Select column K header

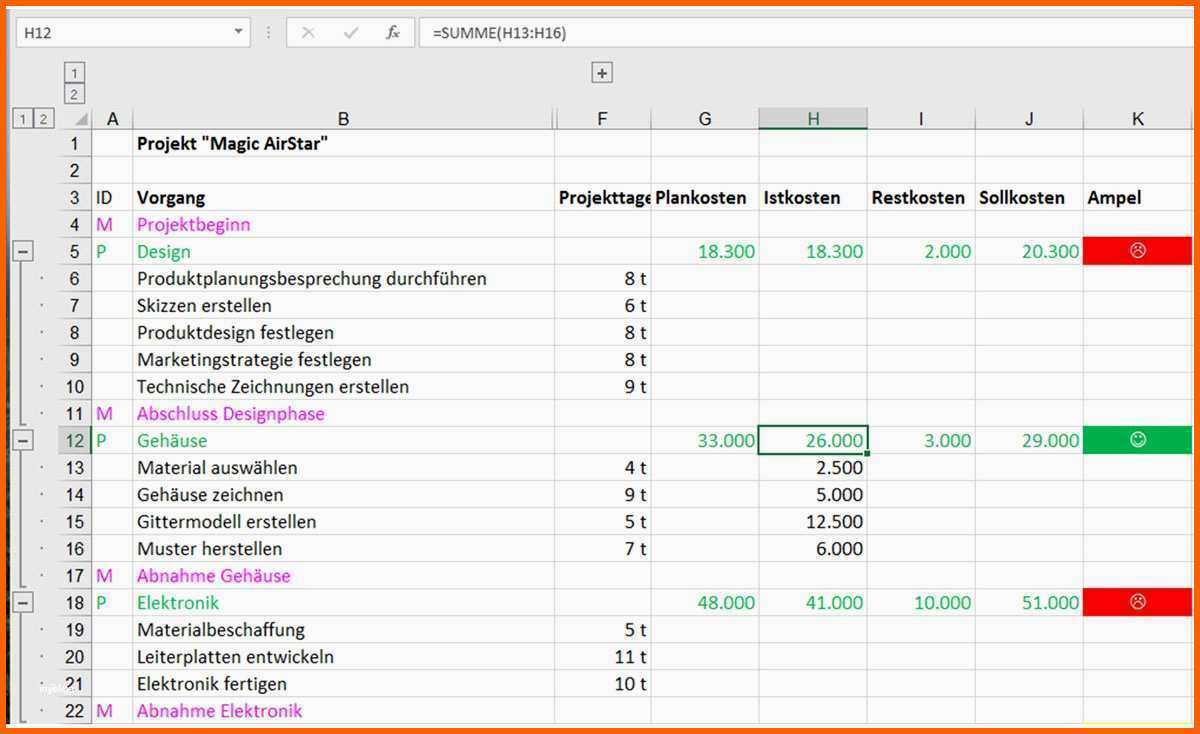click(1138, 119)
